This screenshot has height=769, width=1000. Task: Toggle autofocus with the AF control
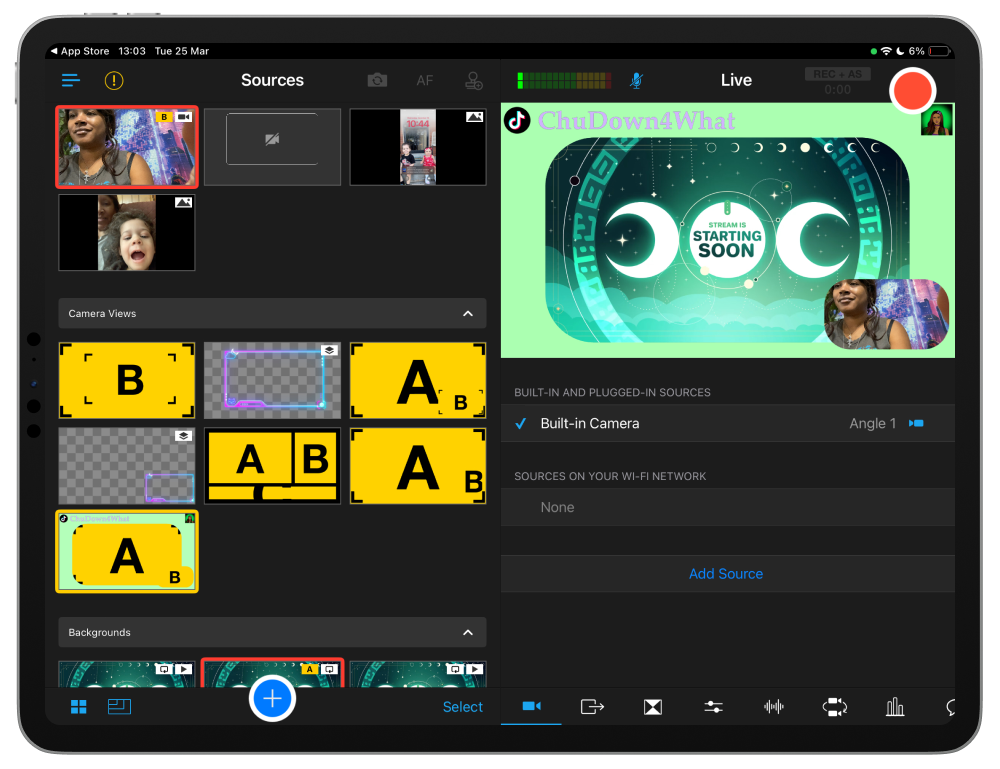424,80
